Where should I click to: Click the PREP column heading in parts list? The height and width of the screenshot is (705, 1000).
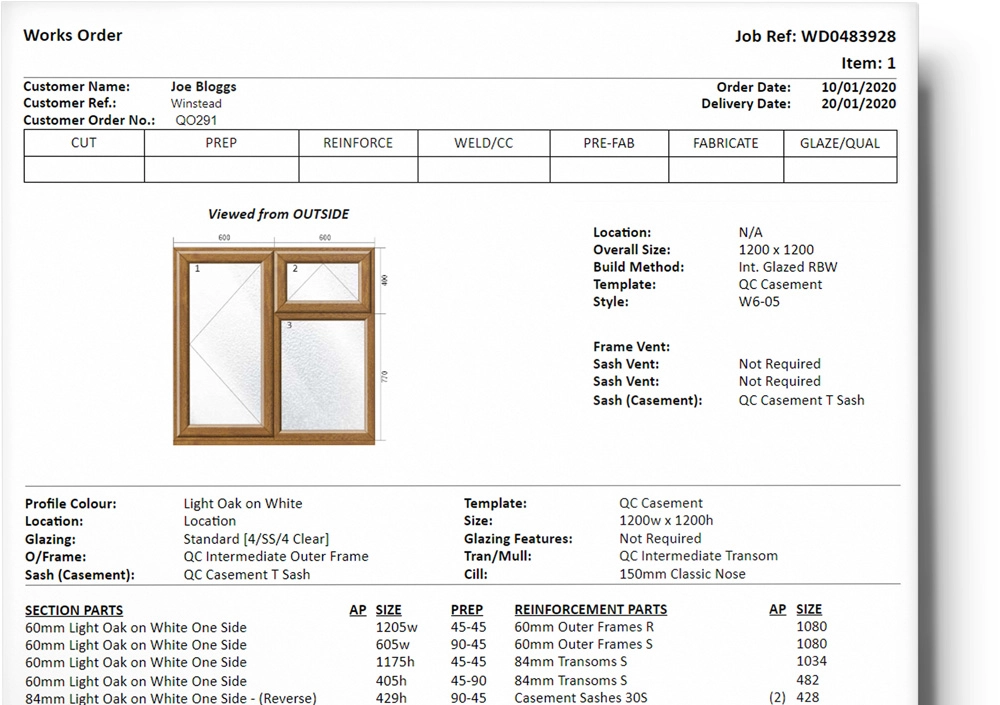[x=467, y=610]
